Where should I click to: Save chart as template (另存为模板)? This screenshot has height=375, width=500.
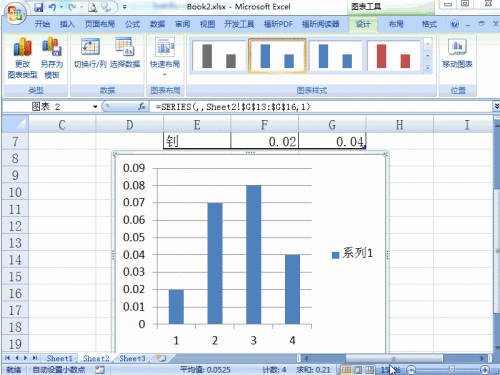[x=52, y=58]
